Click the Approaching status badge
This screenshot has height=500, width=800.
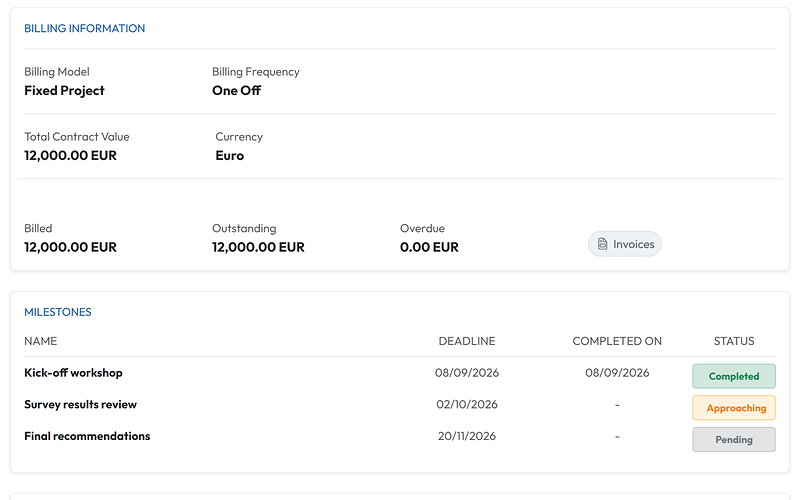coord(734,408)
